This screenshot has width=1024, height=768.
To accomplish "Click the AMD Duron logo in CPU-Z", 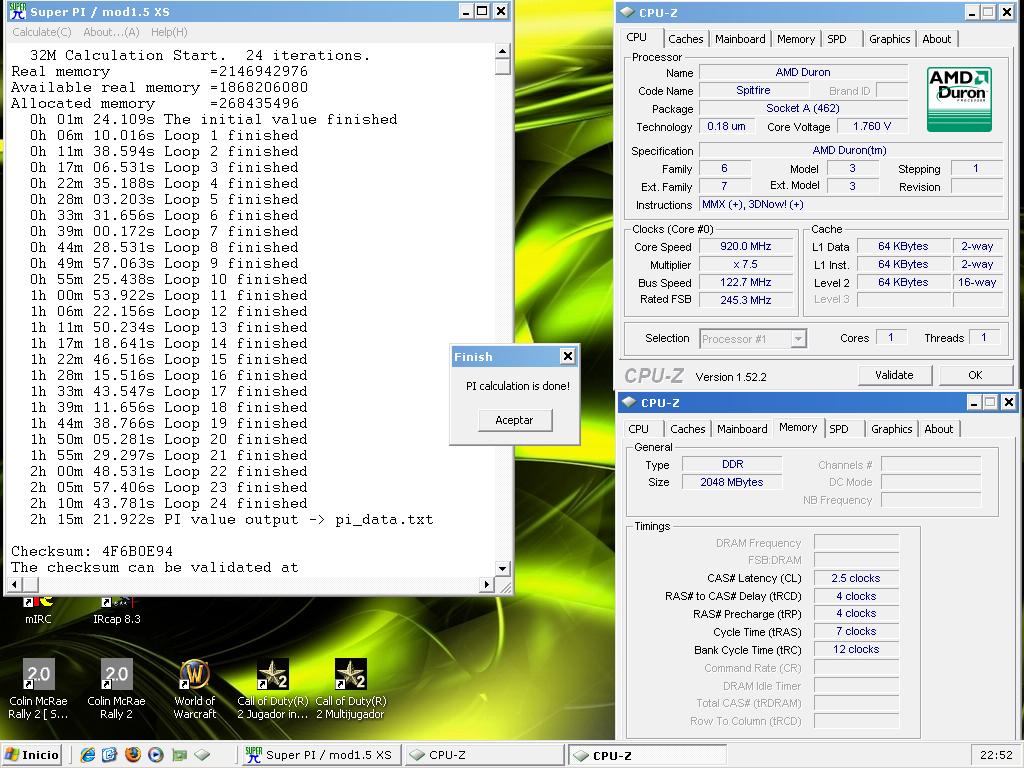I will tap(959, 99).
